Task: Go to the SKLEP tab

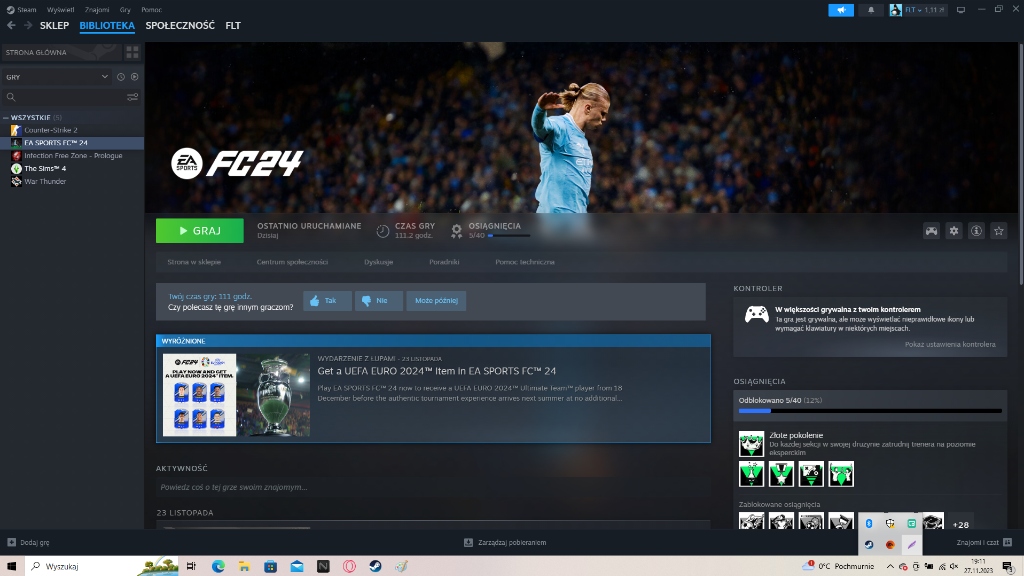Action: (x=54, y=25)
